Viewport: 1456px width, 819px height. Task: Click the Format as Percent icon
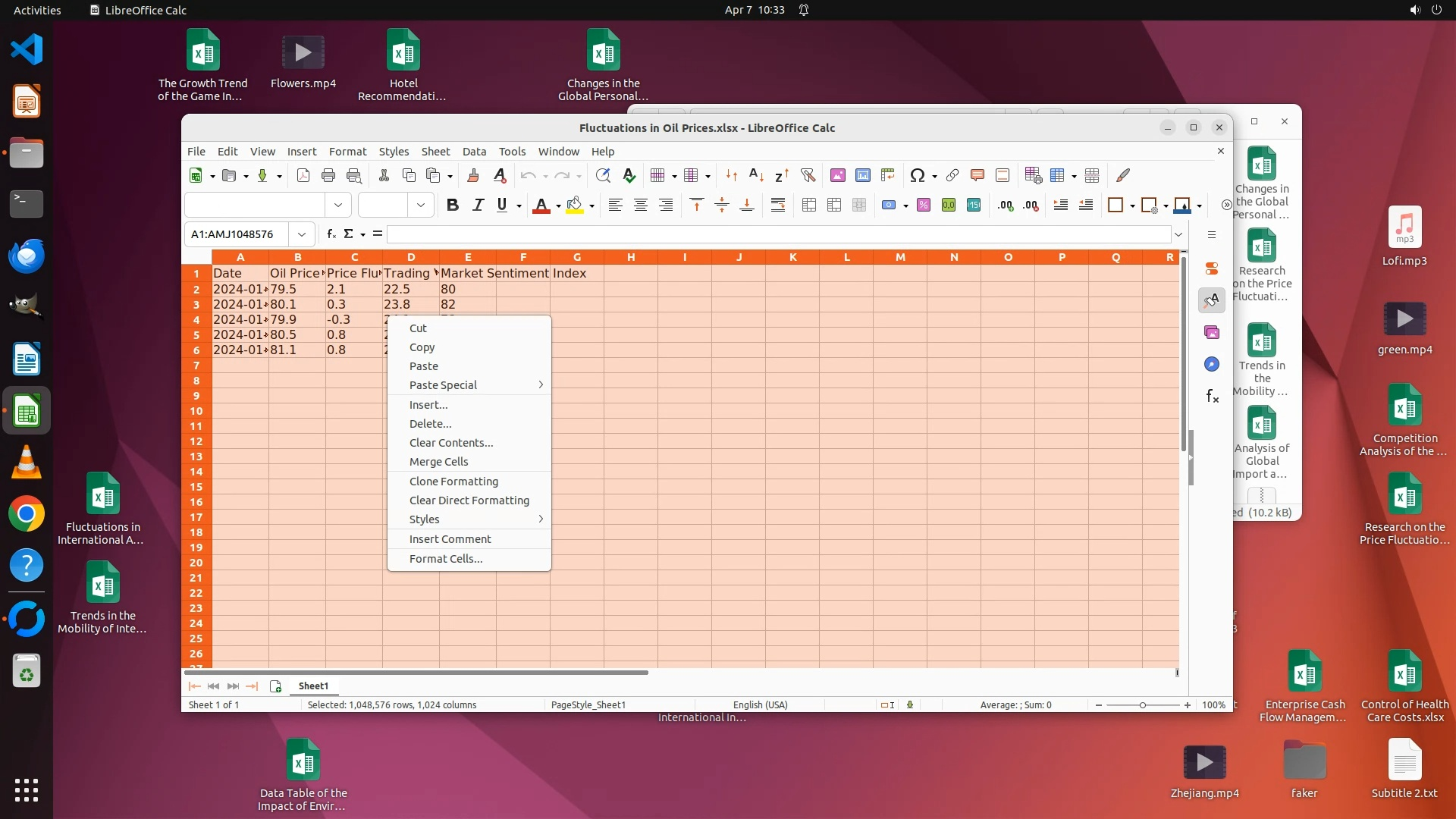coord(924,206)
